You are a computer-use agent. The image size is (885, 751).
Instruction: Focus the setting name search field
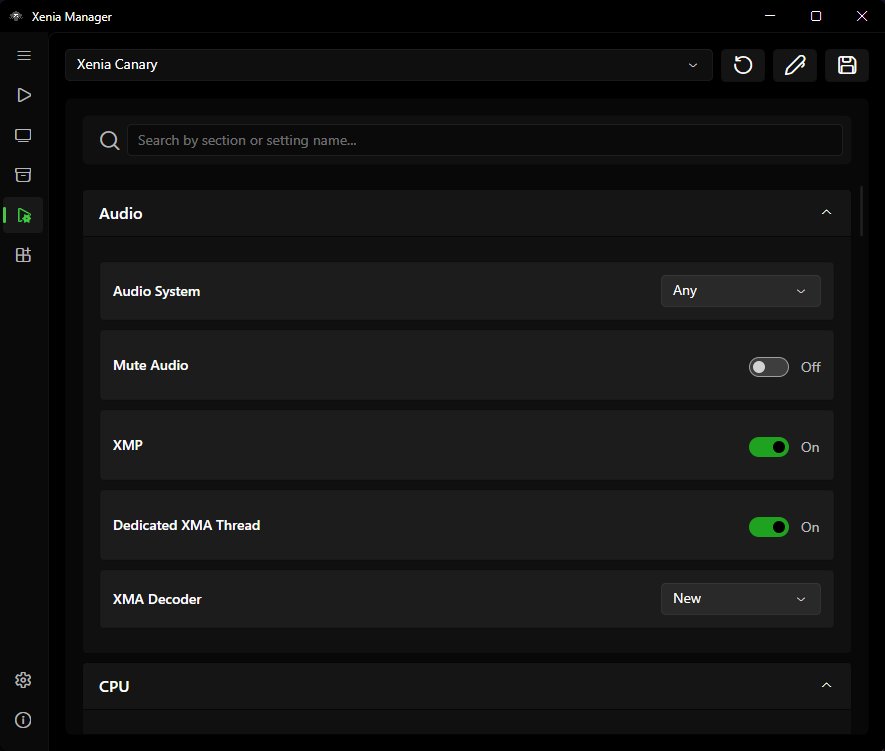pyautogui.click(x=485, y=140)
